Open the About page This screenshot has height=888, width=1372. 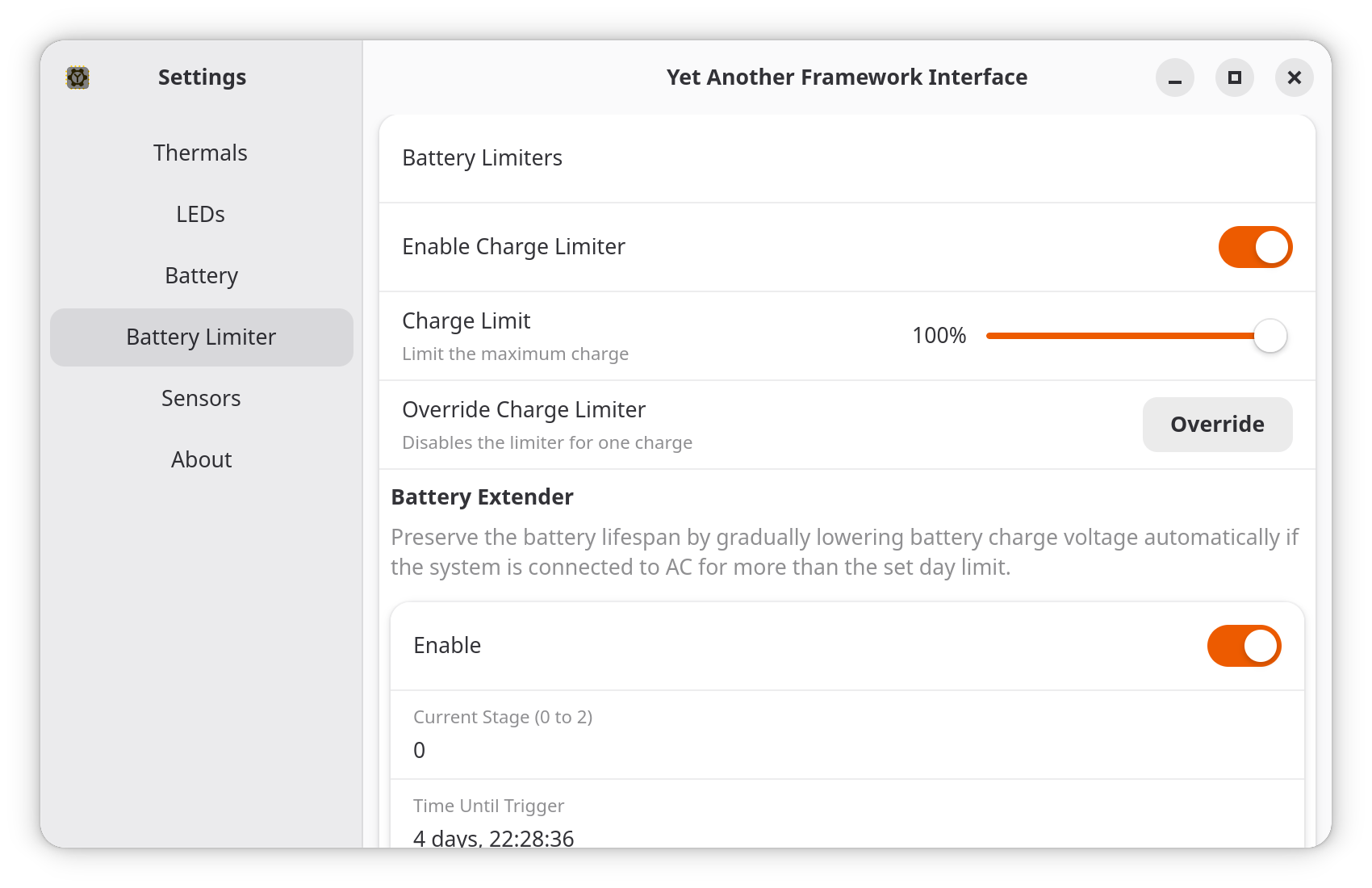click(201, 459)
